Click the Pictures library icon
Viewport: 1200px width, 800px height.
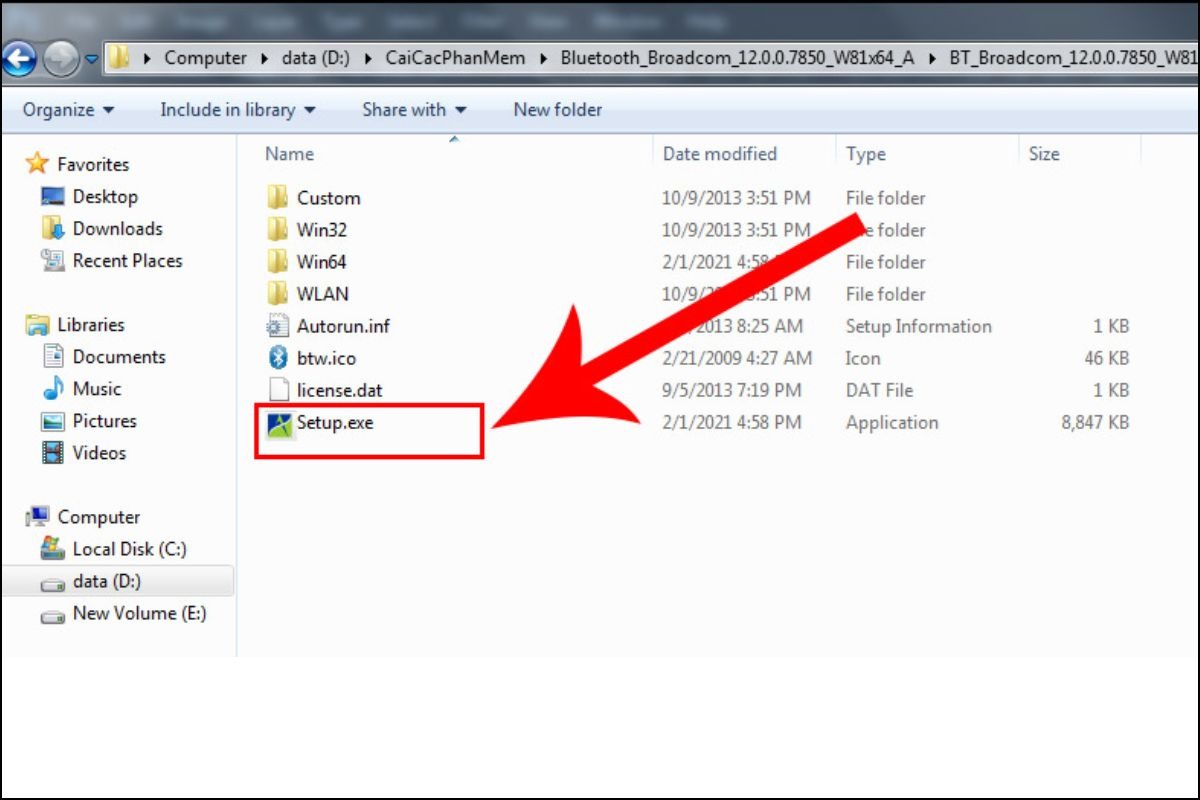pyautogui.click(x=53, y=420)
